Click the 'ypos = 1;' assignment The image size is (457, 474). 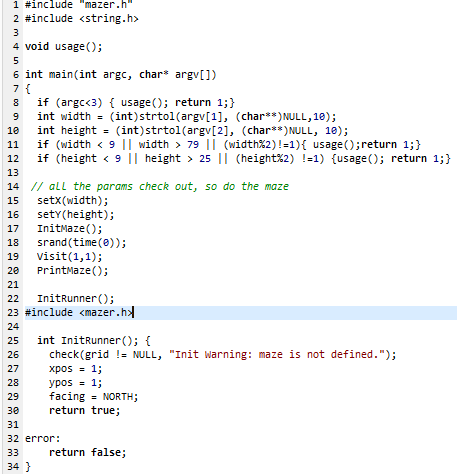tap(76, 383)
